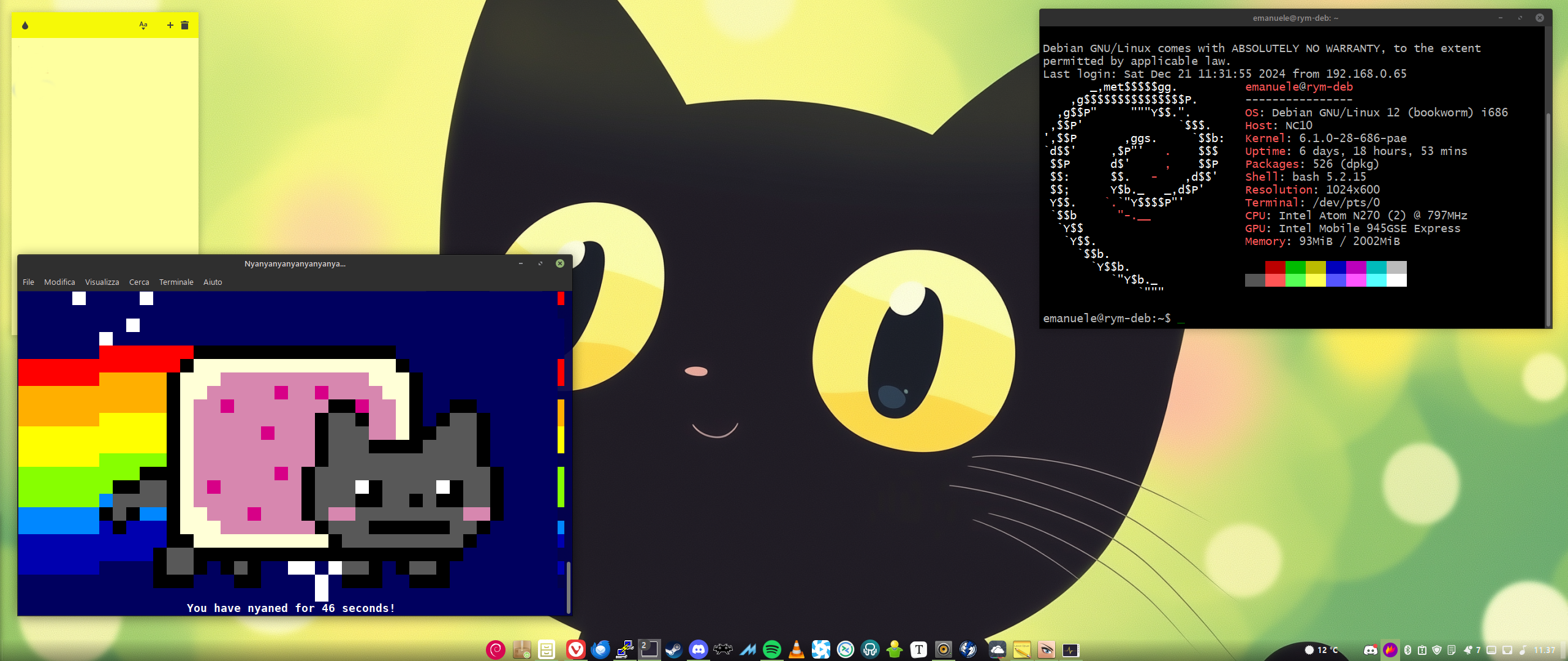The height and width of the screenshot is (661, 1568).
Task: Open the Flameshot tray icon
Action: click(1390, 650)
